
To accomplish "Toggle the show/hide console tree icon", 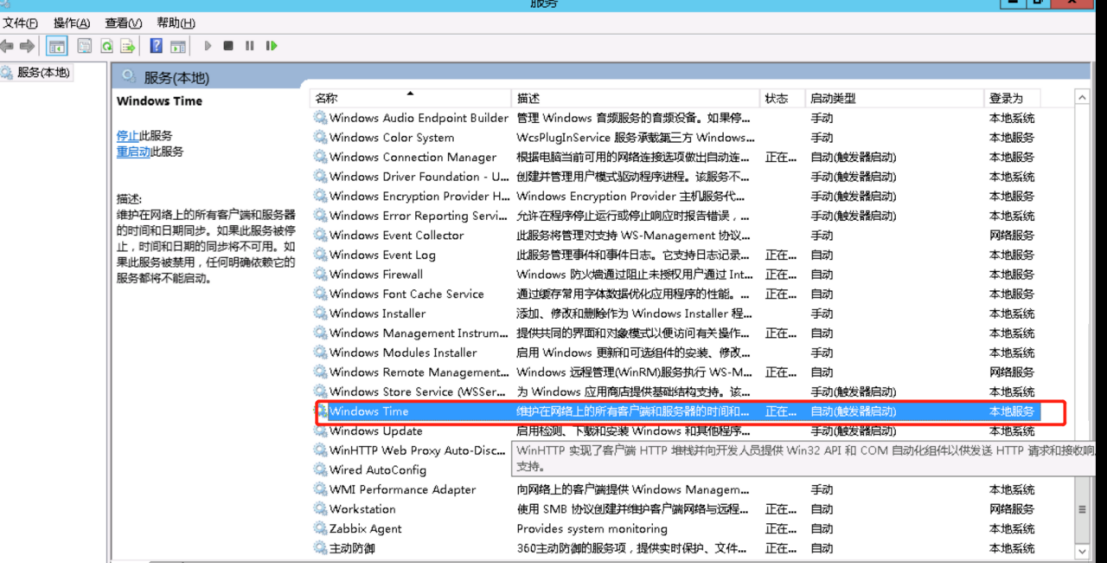I will [56, 47].
